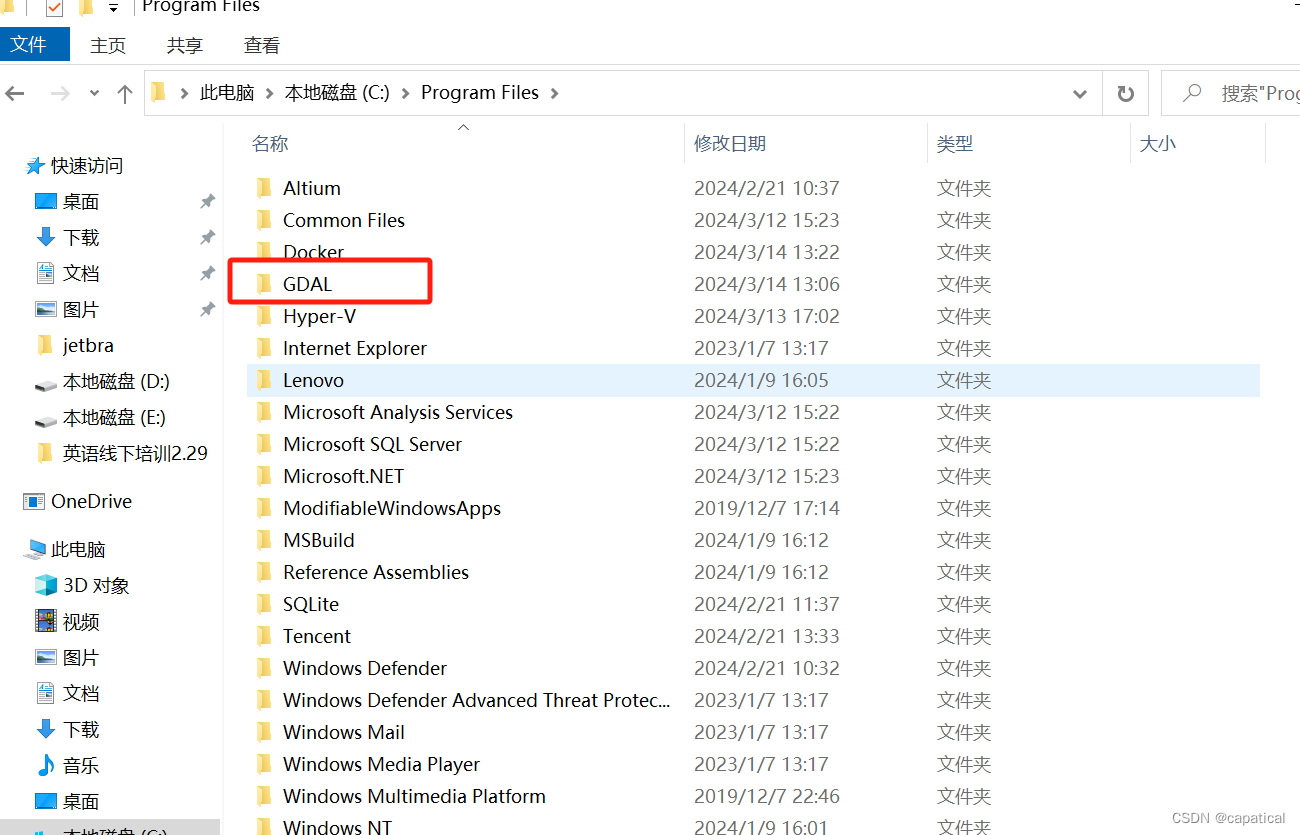This screenshot has width=1300, height=835.
Task: Select the Internet Explorer folder
Action: pos(355,348)
